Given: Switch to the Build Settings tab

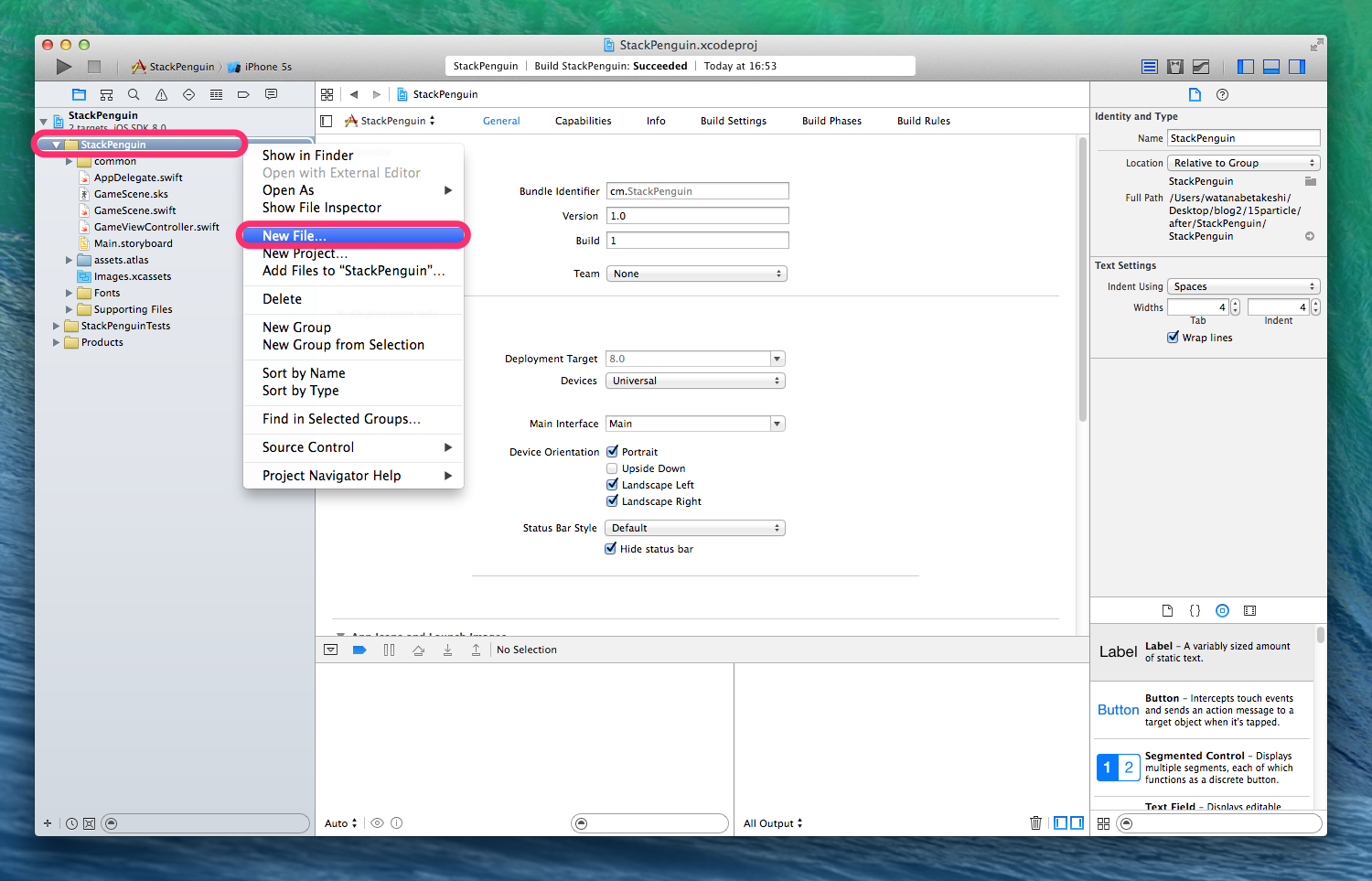Looking at the screenshot, I should pos(733,121).
